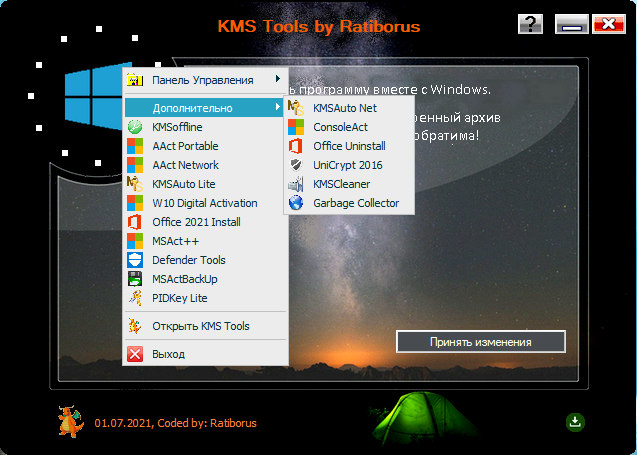
Task: Click the Garbage Collector globe icon
Action: point(295,203)
